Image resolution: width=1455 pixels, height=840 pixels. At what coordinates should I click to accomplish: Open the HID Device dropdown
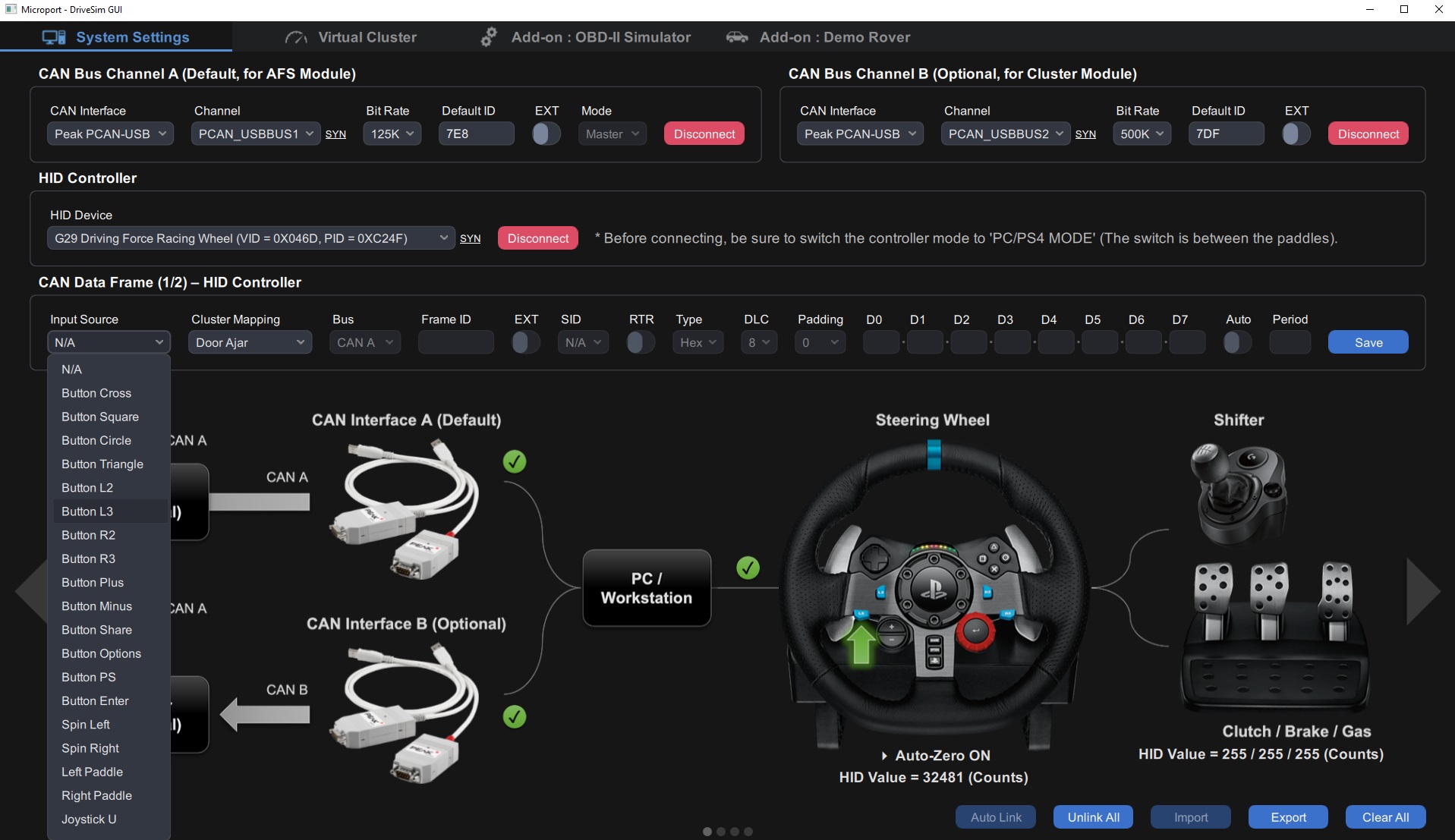coord(250,238)
